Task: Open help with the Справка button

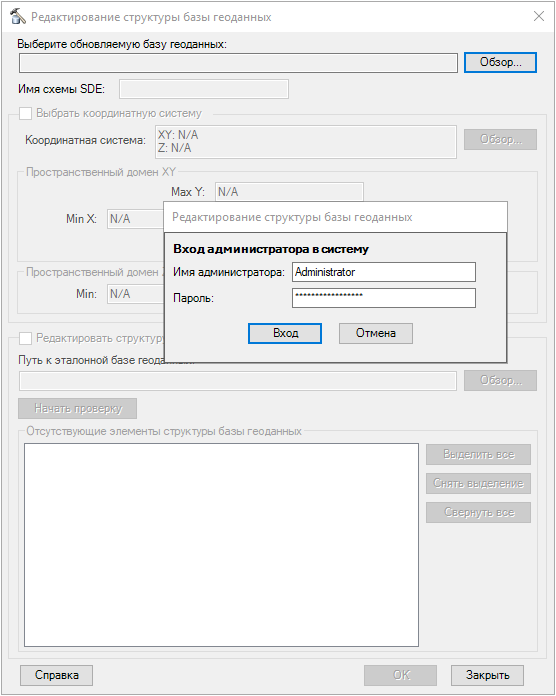Action: pos(56,675)
